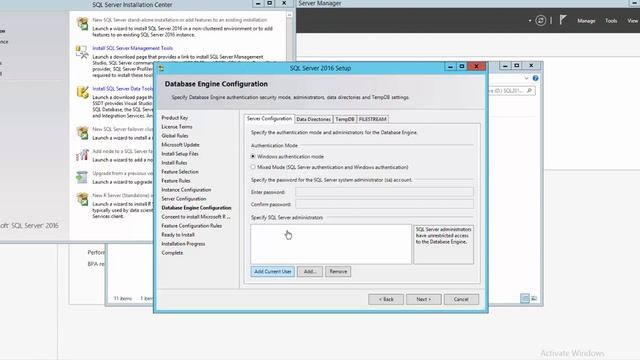Screen dimensions: 640x360
Task: Switch to the Data Directories tab
Action: tap(313, 119)
